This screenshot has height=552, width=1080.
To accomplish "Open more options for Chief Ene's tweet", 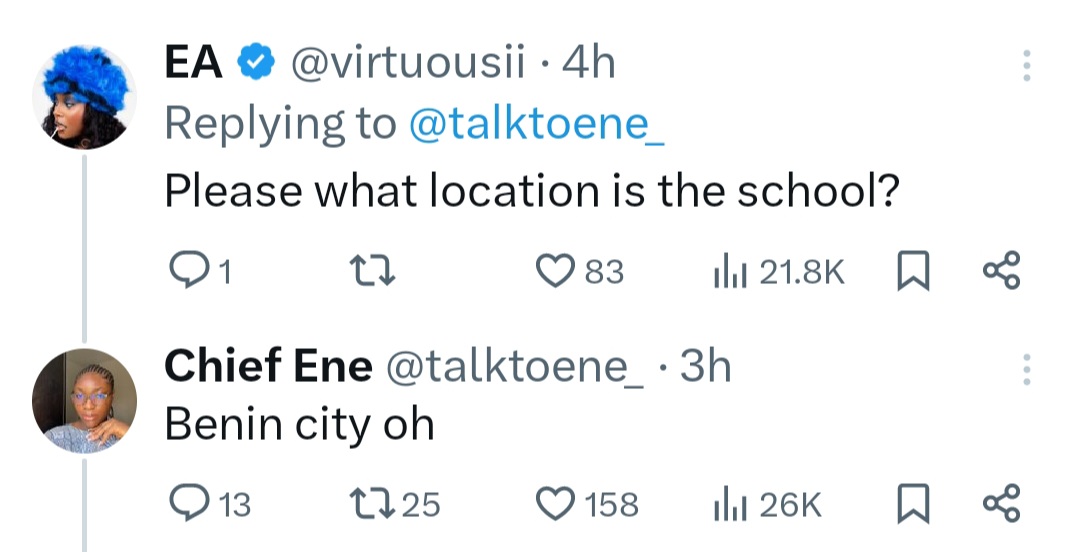I will (1025, 370).
